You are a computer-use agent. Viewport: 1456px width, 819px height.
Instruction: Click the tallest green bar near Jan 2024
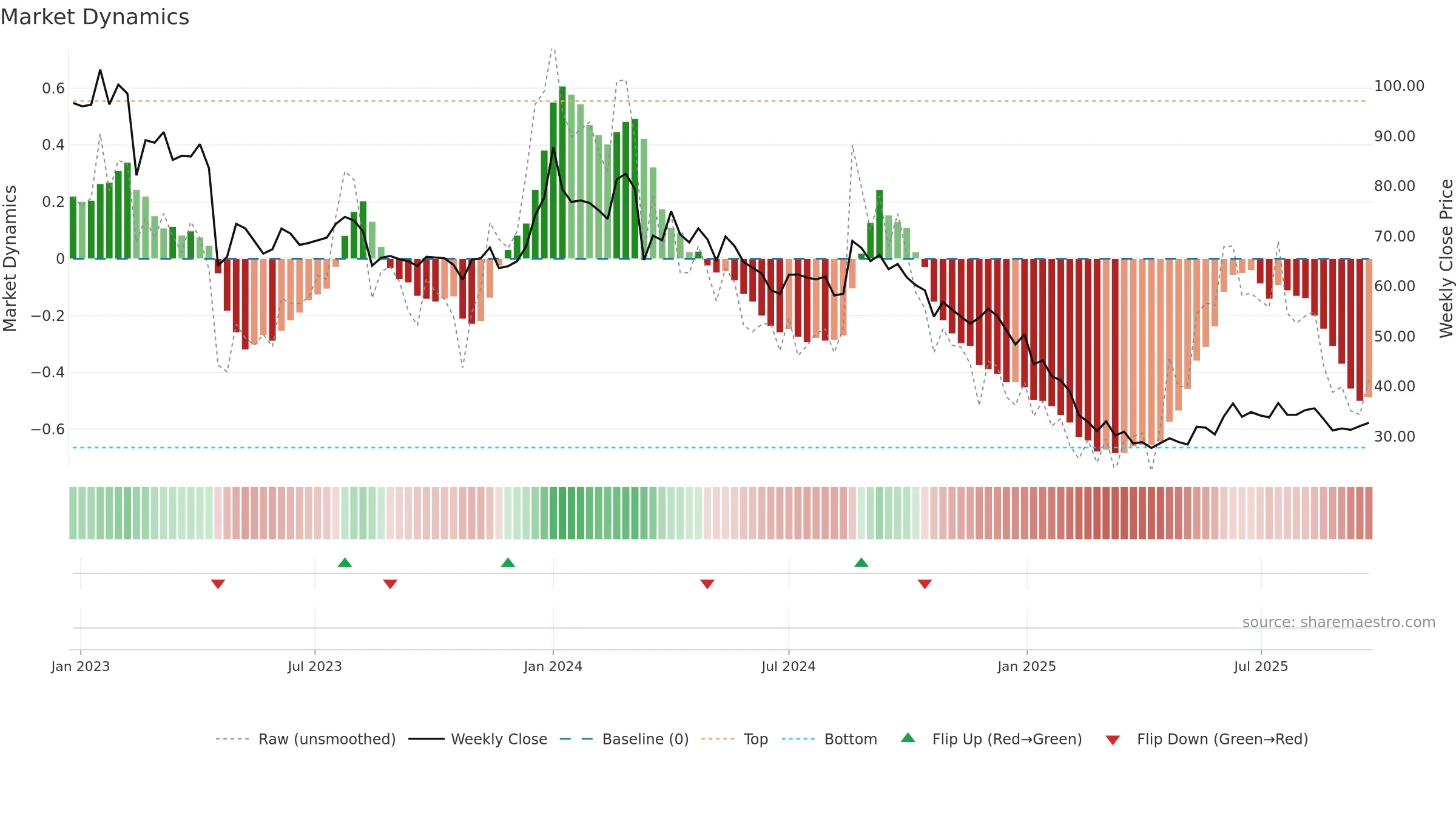[x=562, y=172]
